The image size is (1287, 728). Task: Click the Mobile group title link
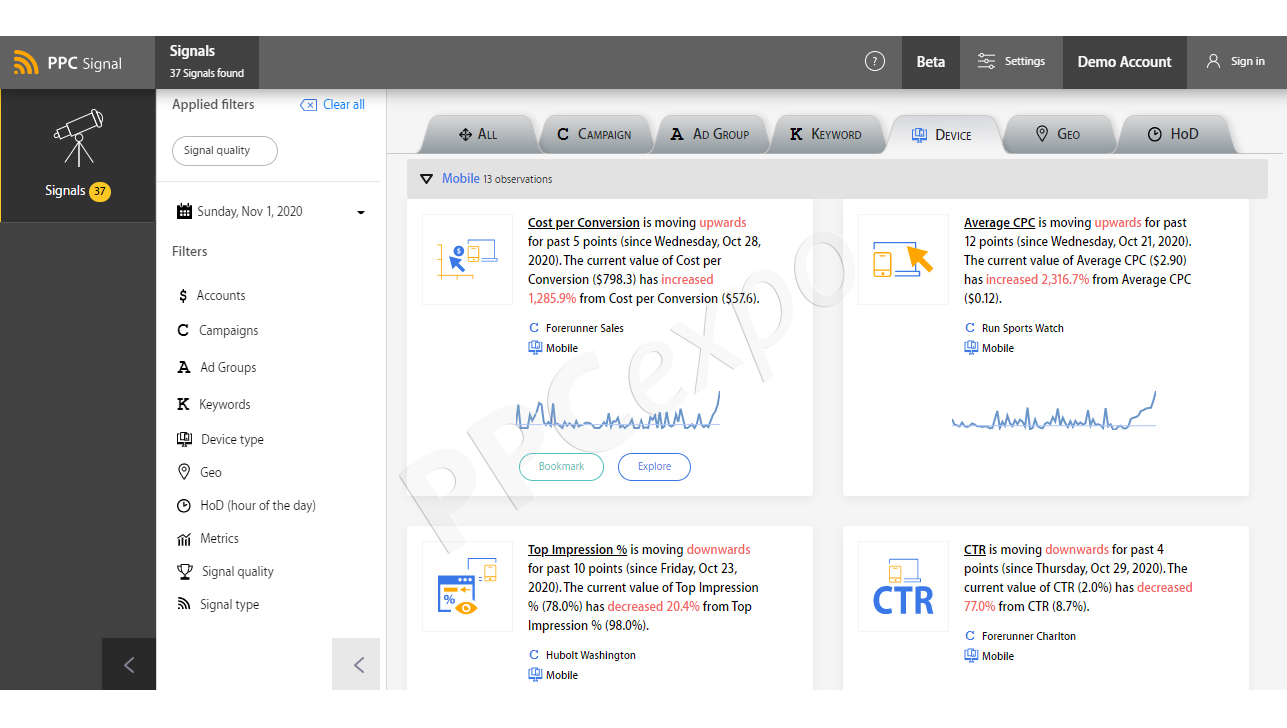tap(461, 178)
